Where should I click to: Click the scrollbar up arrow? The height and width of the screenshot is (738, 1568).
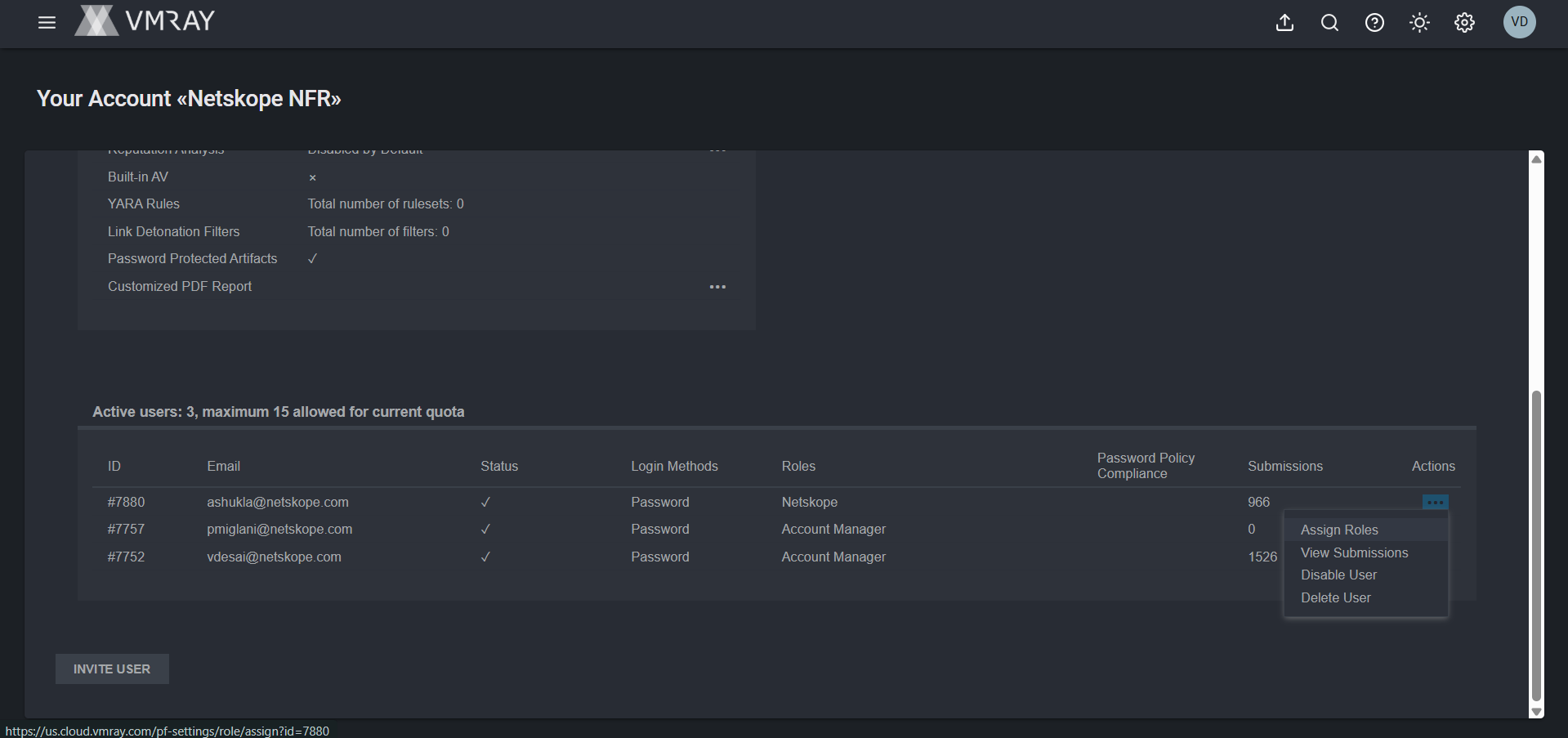[x=1536, y=159]
